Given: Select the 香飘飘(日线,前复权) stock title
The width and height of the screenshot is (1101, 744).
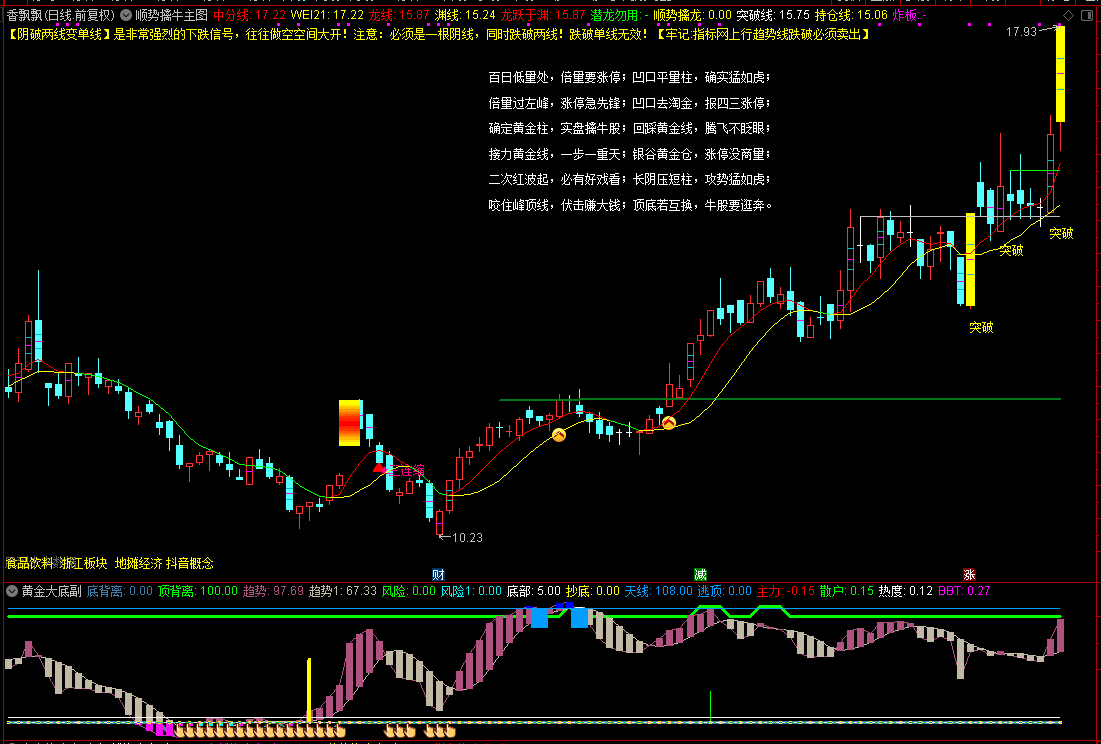Looking at the screenshot, I should 60,15.
